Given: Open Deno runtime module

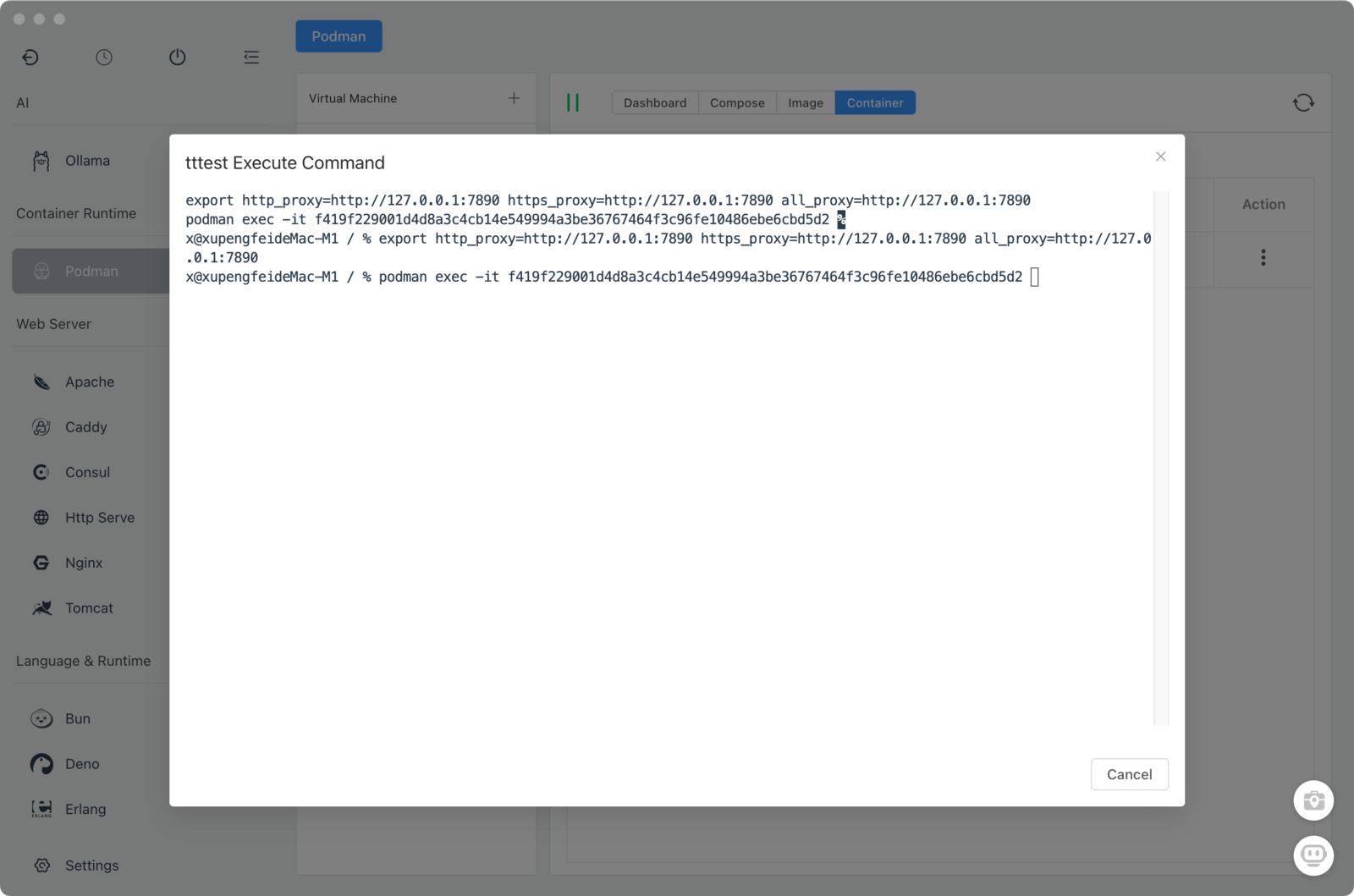Looking at the screenshot, I should point(82,764).
